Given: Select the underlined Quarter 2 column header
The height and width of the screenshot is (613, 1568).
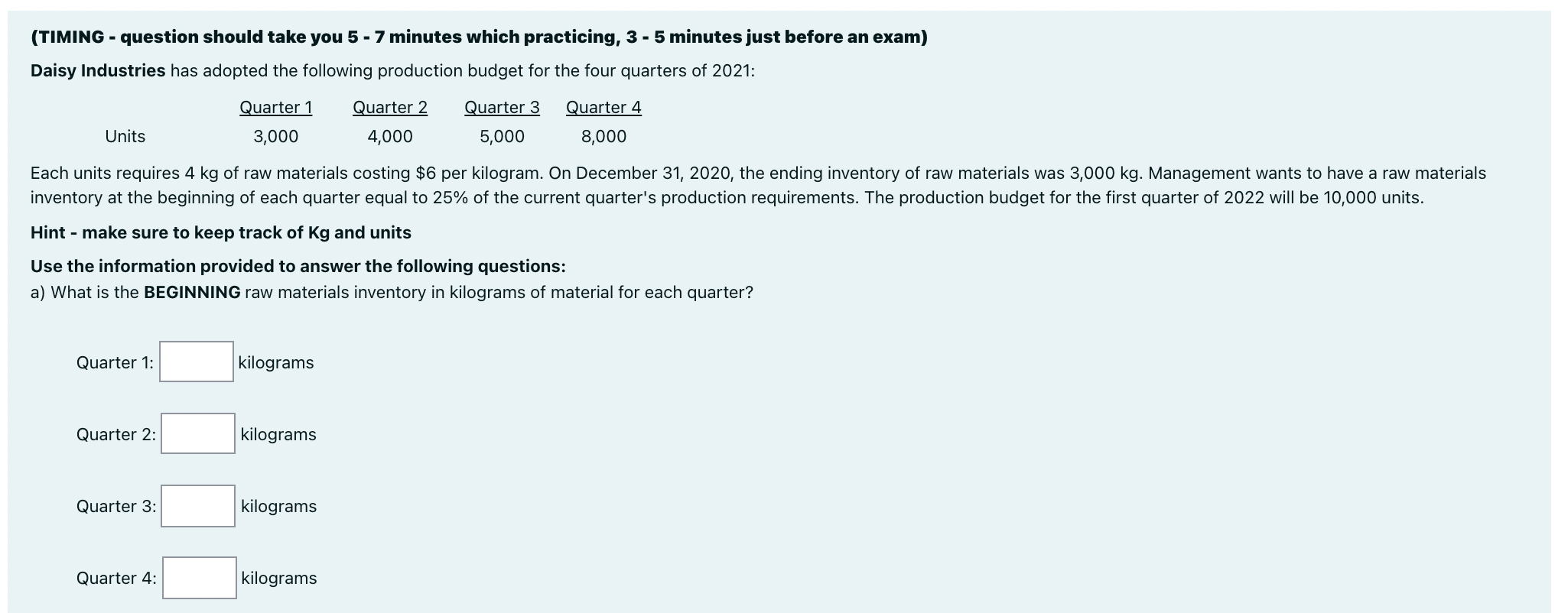Looking at the screenshot, I should 389,107.
